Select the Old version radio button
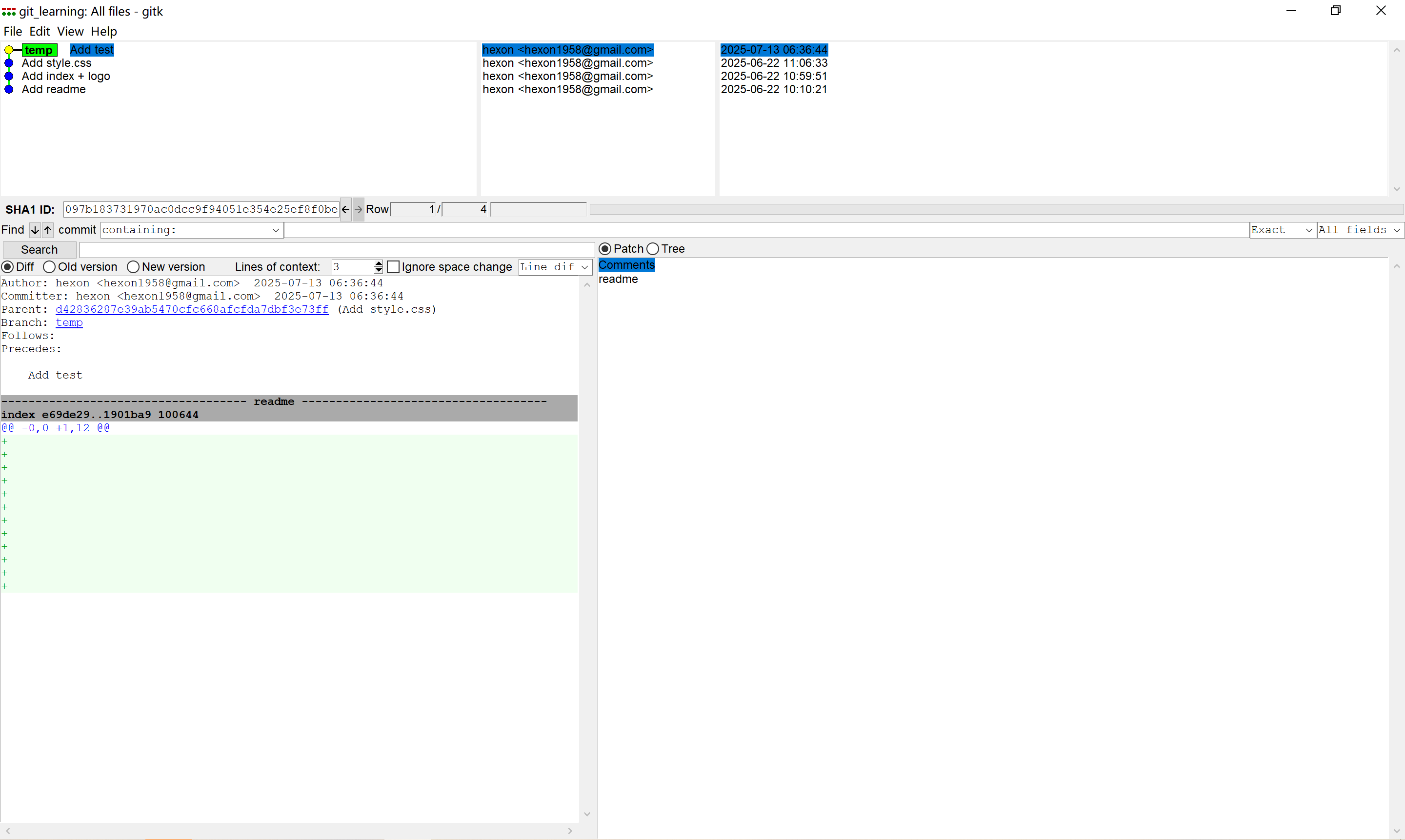The width and height of the screenshot is (1405, 840). [x=49, y=267]
